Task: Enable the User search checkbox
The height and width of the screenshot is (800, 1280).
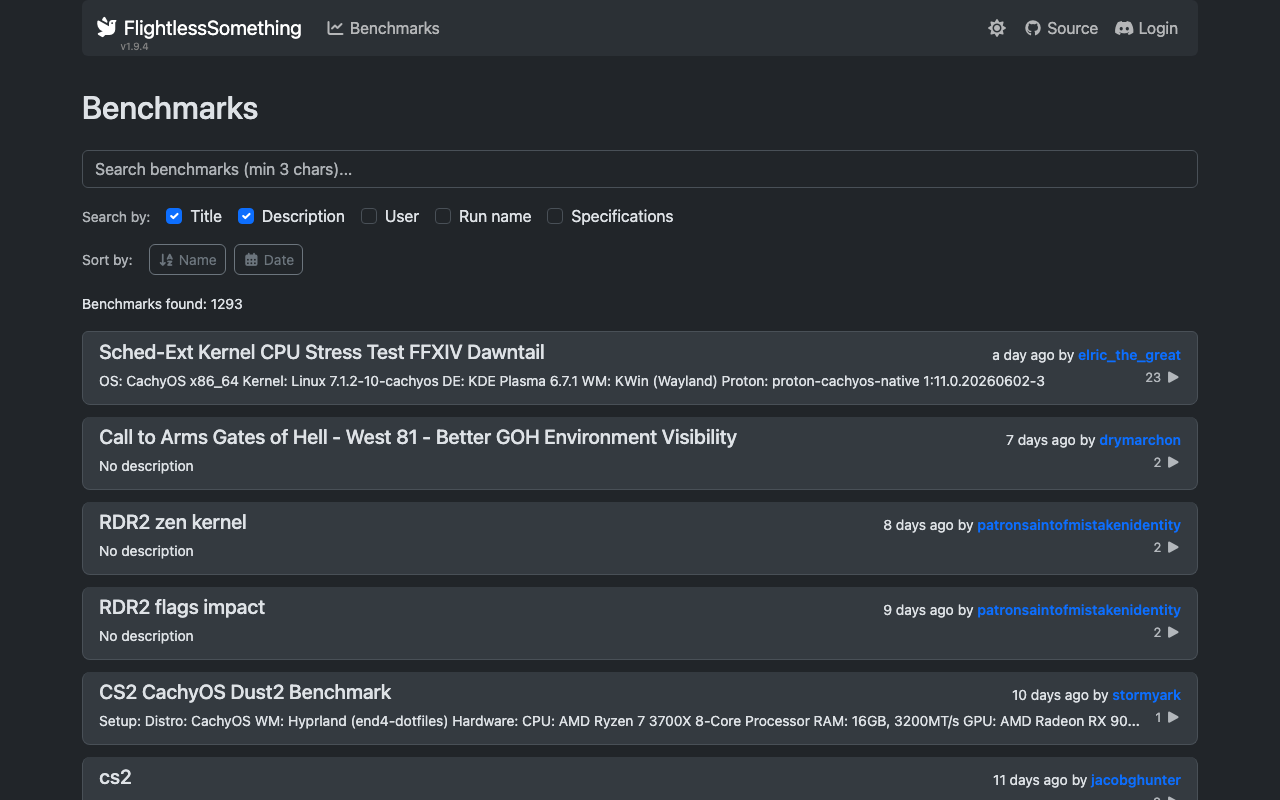Action: pyautogui.click(x=369, y=216)
